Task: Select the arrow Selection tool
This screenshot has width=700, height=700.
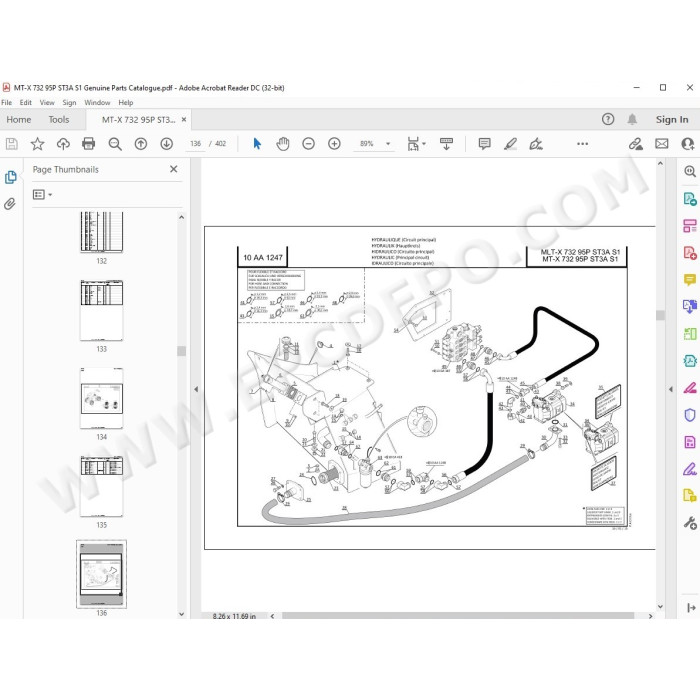Action: (x=257, y=144)
